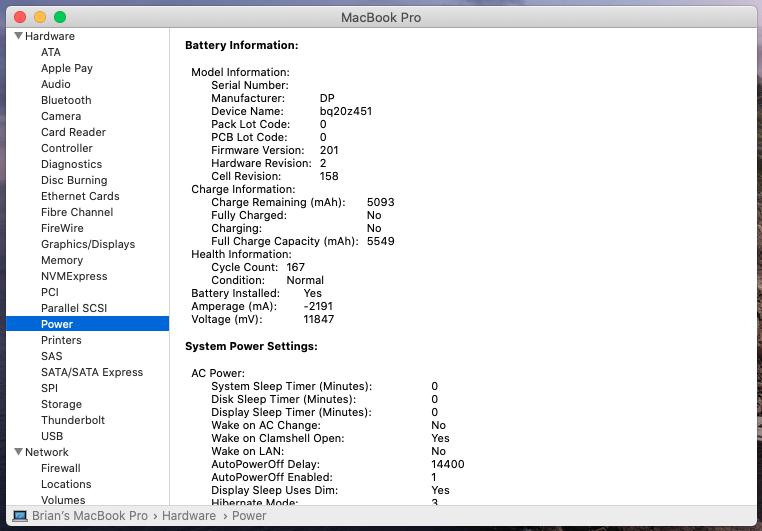
Task: Click Voltage value 11847
Action: (318, 319)
